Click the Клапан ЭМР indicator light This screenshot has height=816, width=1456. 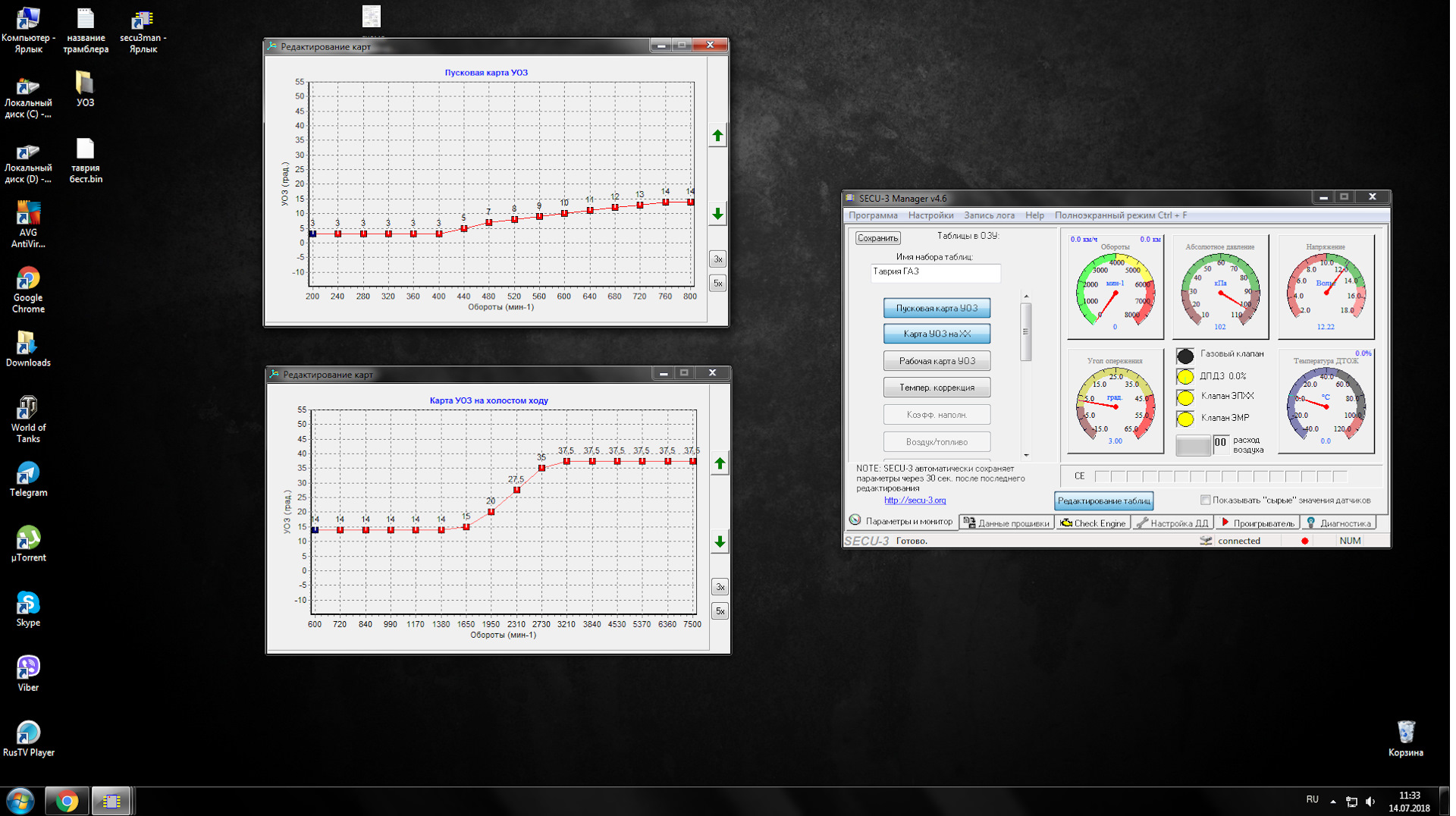(1185, 418)
